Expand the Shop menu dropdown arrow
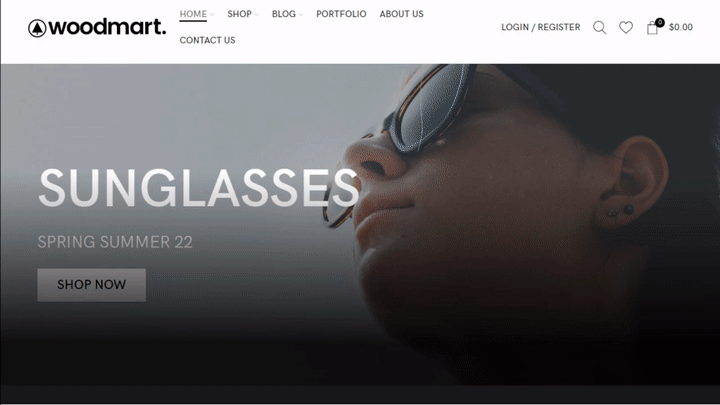This screenshot has width=720, height=405. (256, 15)
